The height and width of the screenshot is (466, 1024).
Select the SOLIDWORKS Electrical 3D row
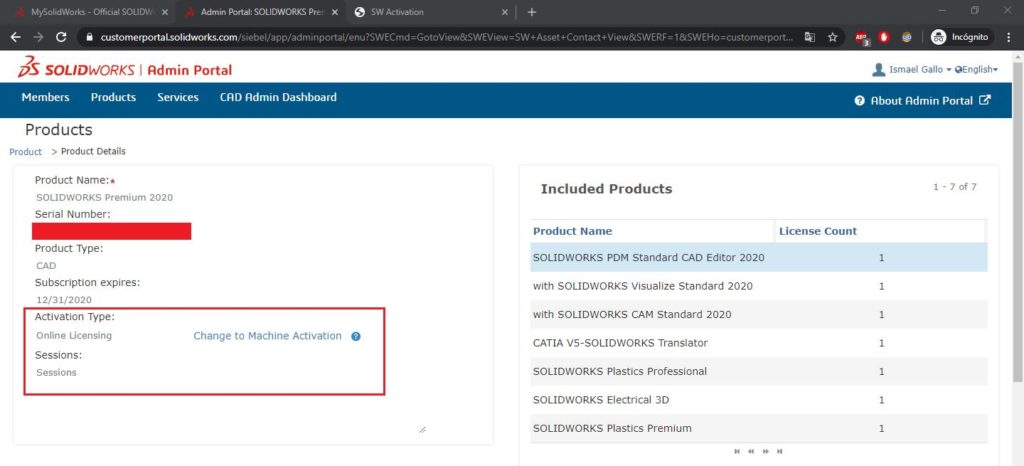tap(759, 399)
